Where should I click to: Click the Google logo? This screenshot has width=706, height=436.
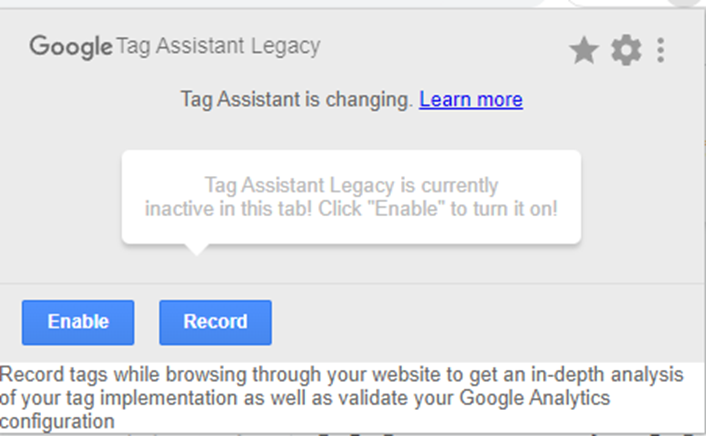(x=71, y=46)
